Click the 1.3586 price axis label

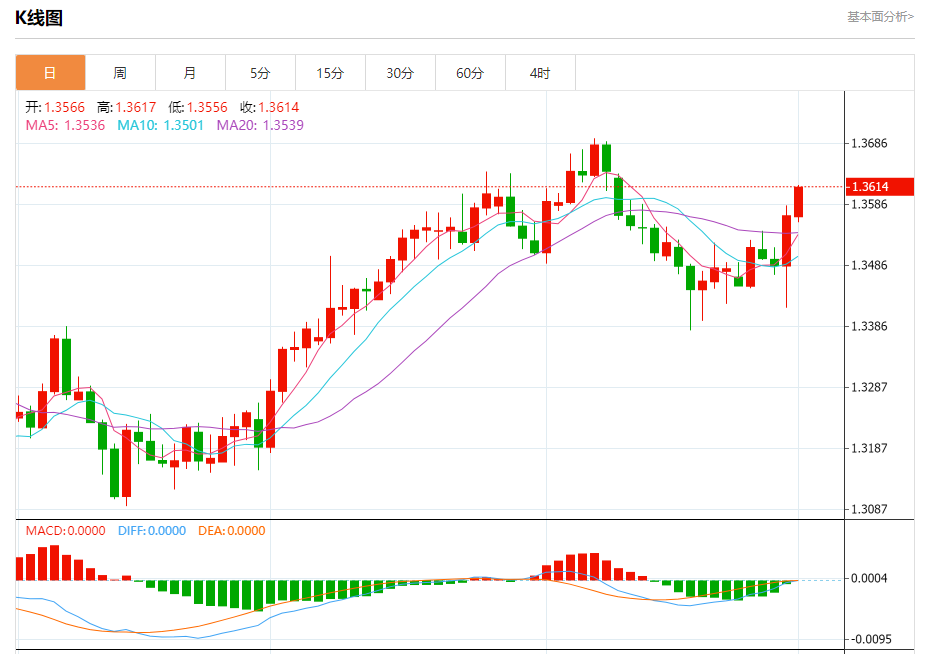point(869,204)
